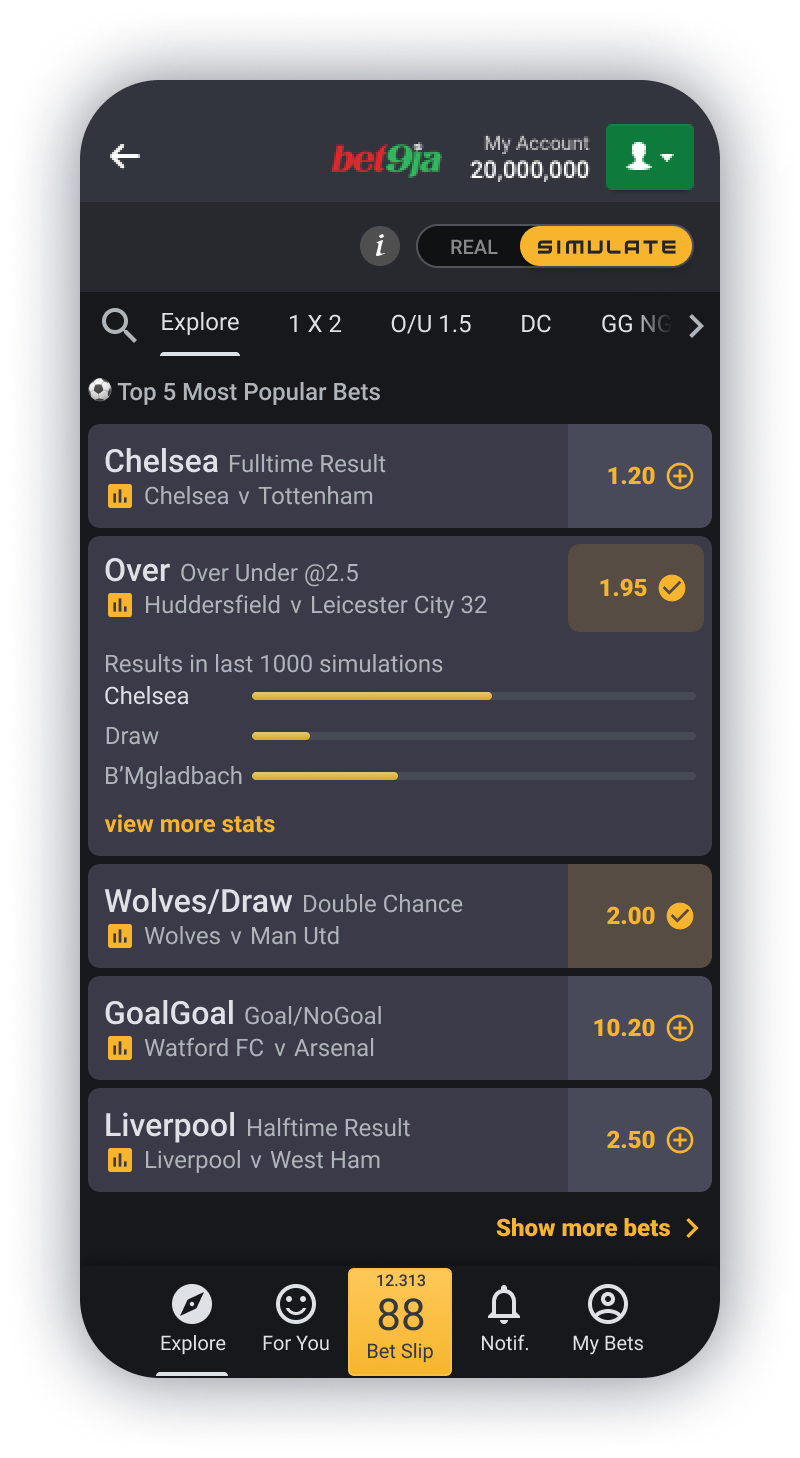
Task: Open the green account dropdown
Action: click(650, 157)
